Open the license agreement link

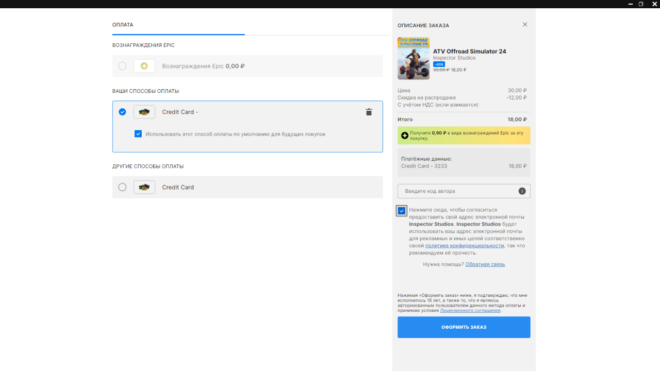point(470,310)
